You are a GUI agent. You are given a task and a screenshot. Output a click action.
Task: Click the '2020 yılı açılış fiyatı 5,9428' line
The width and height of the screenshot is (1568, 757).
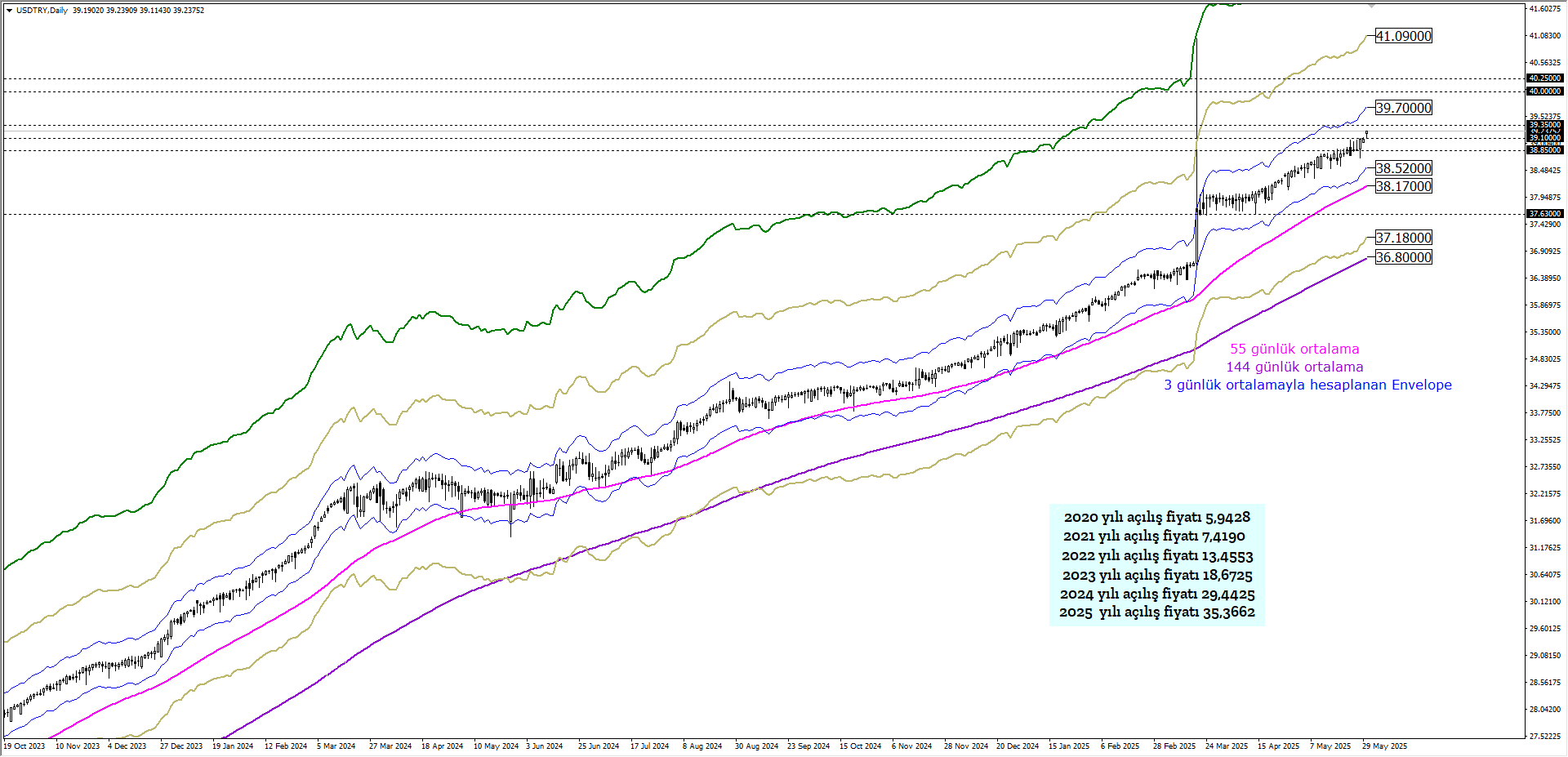(1156, 517)
